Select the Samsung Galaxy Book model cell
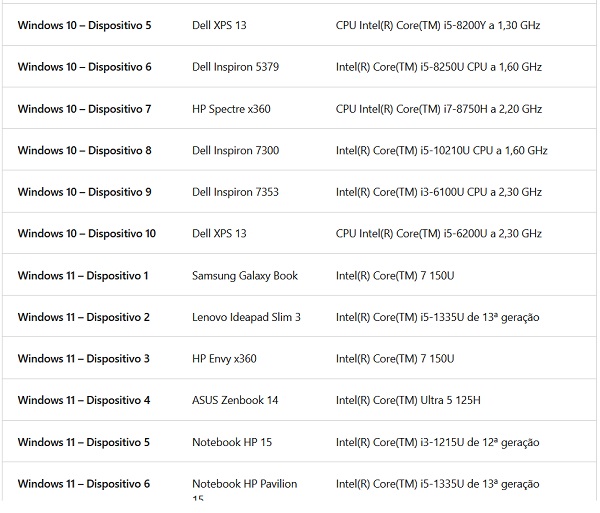 [x=245, y=275]
